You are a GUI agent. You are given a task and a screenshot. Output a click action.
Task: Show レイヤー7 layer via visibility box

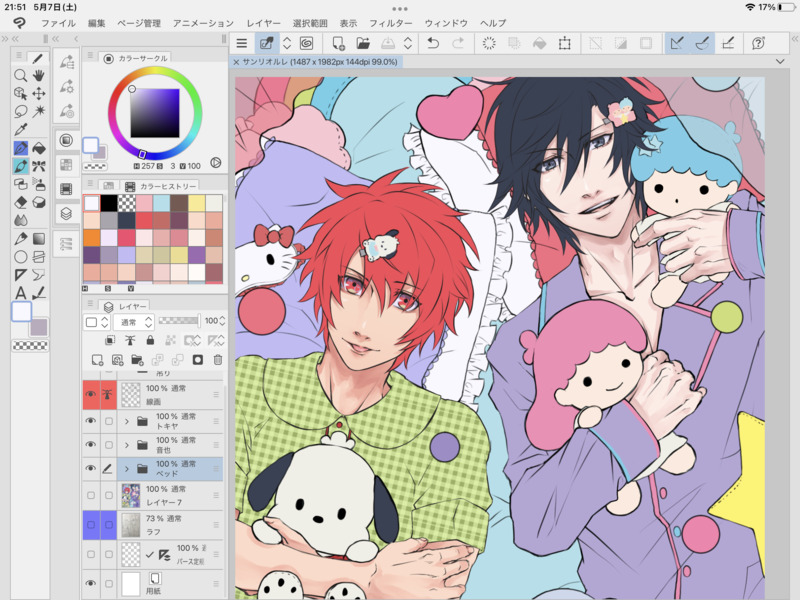point(91,495)
